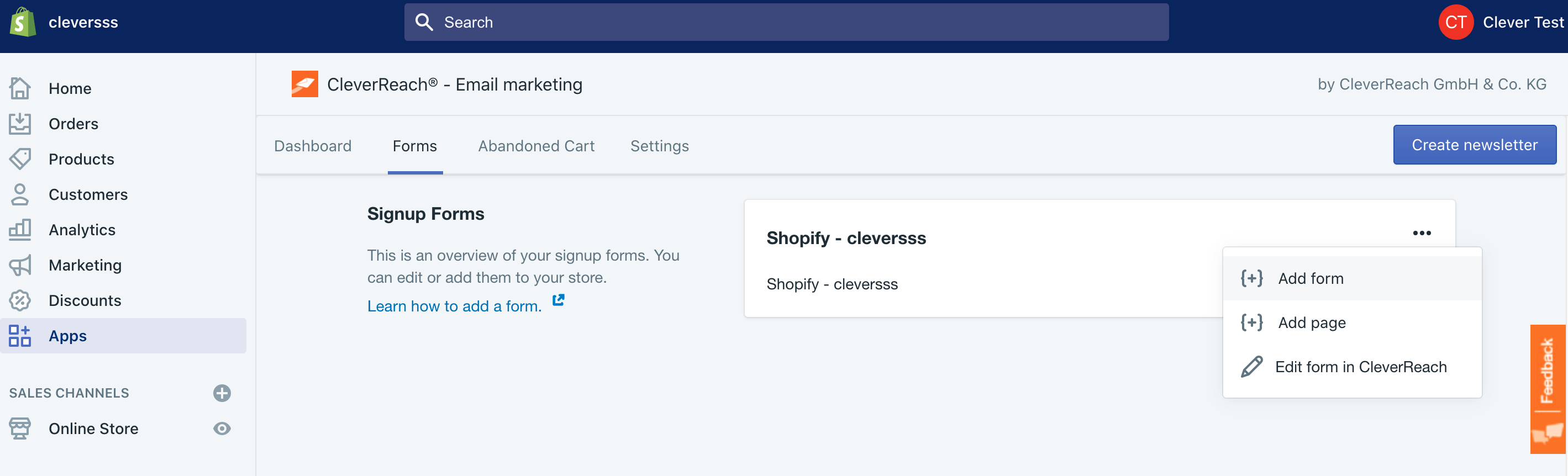
Task: Click the Discounts percent badge icon
Action: [20, 301]
